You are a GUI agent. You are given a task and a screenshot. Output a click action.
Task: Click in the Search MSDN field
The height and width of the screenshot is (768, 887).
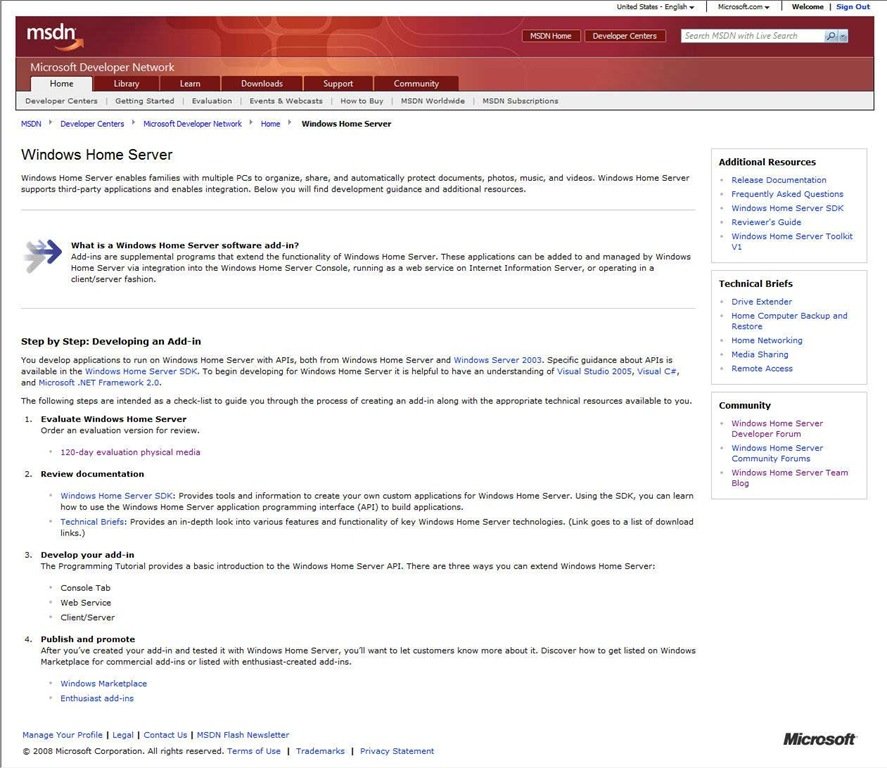tap(752, 36)
